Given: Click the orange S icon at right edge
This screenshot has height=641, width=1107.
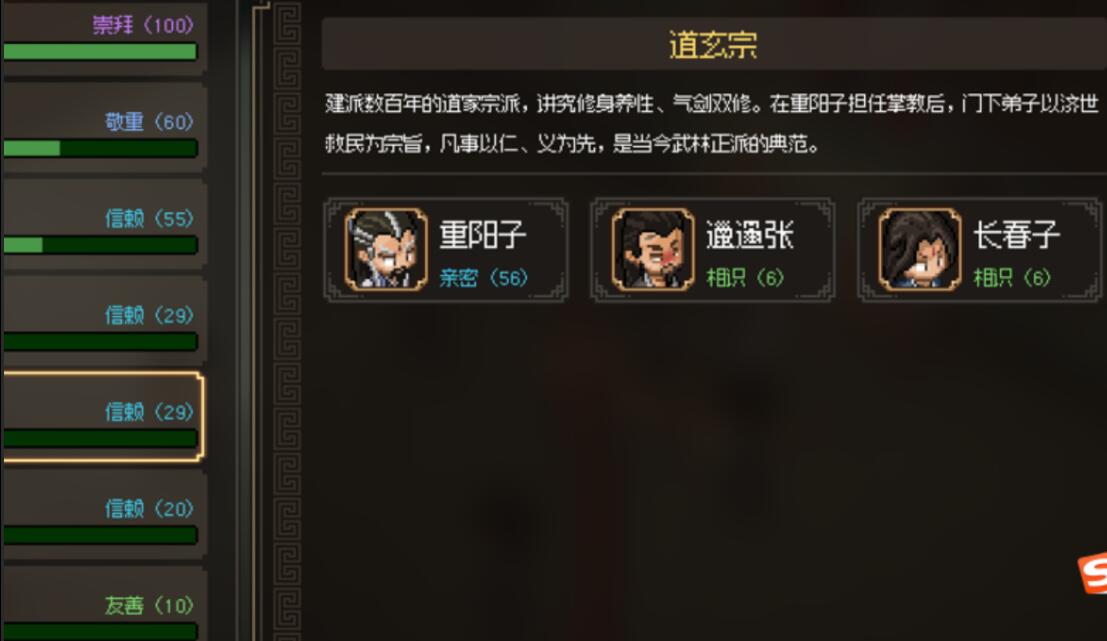Looking at the screenshot, I should tap(1093, 573).
